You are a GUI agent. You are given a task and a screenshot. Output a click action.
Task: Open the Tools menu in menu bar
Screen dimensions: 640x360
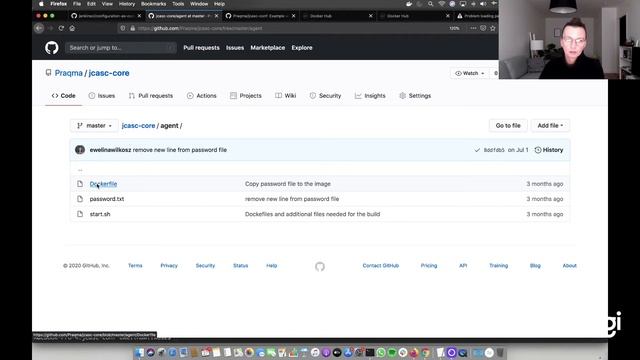178,4
